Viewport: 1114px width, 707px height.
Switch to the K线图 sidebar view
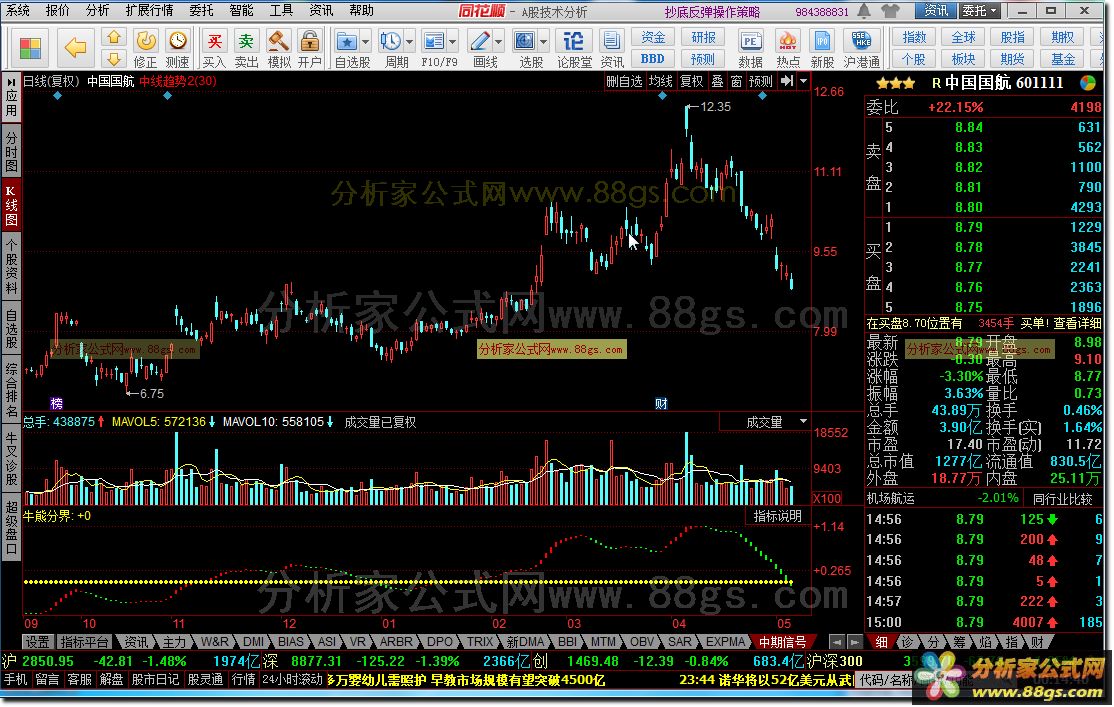[x=11, y=205]
